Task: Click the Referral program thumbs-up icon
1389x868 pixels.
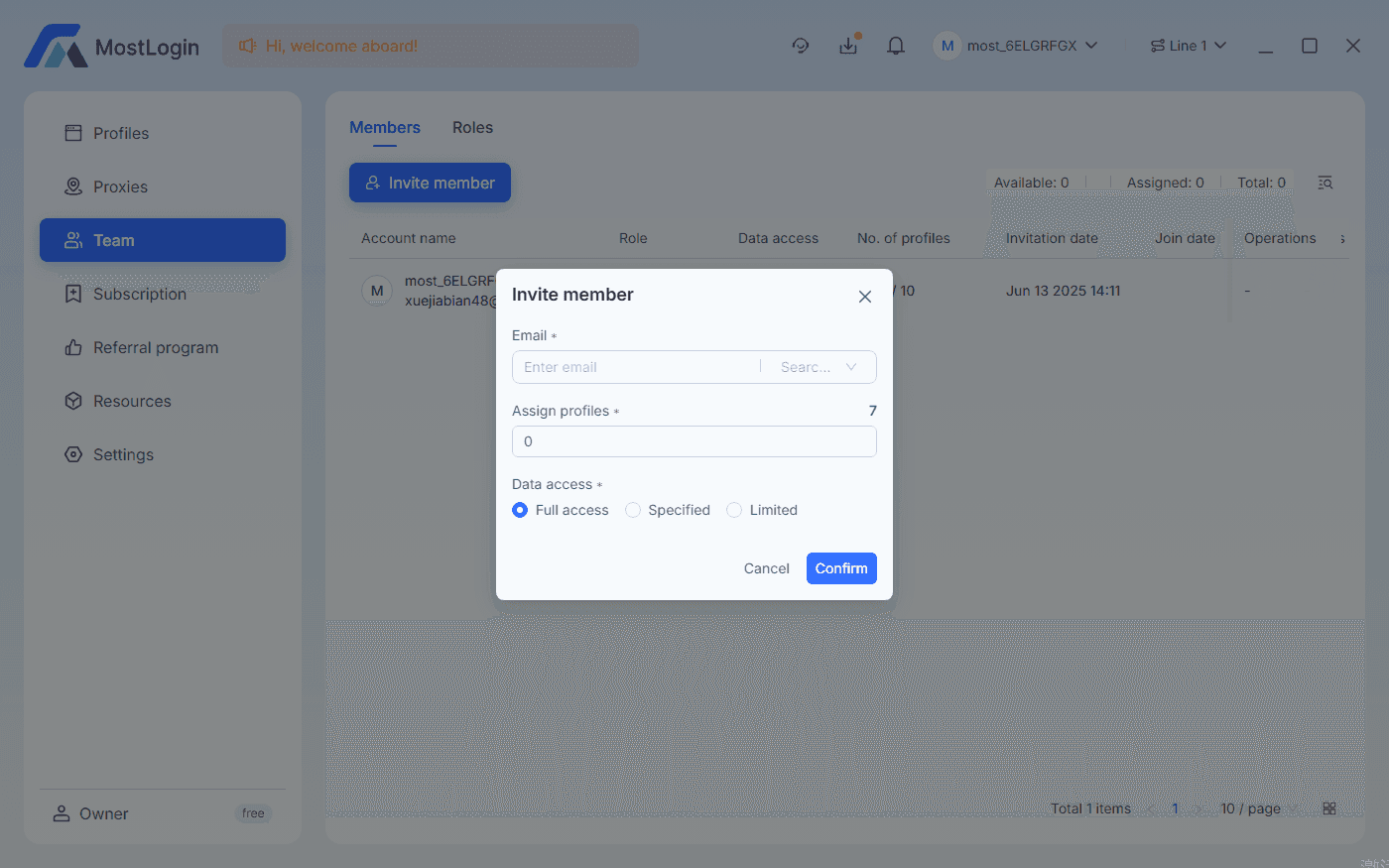Action: coord(73,347)
